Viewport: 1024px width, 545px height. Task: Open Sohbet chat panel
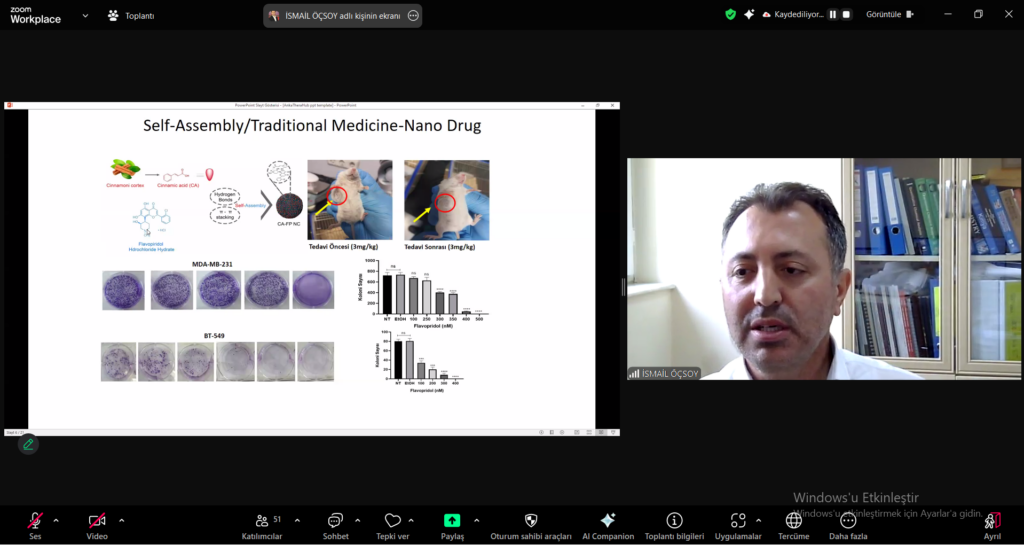(335, 521)
